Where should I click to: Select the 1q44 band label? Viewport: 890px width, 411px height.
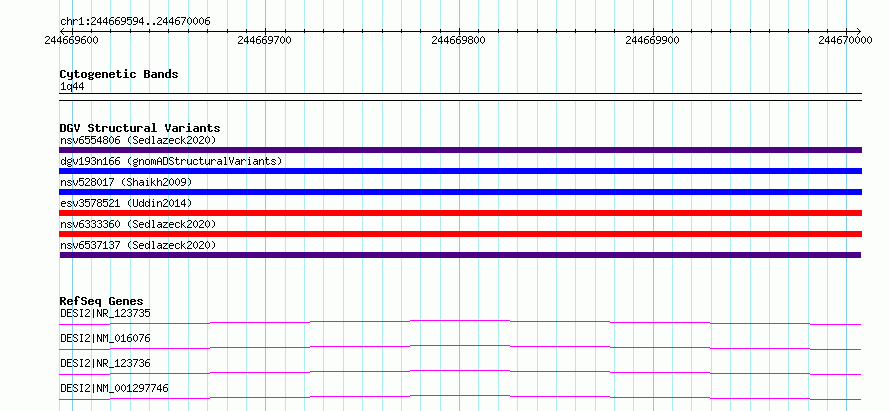tap(72, 86)
